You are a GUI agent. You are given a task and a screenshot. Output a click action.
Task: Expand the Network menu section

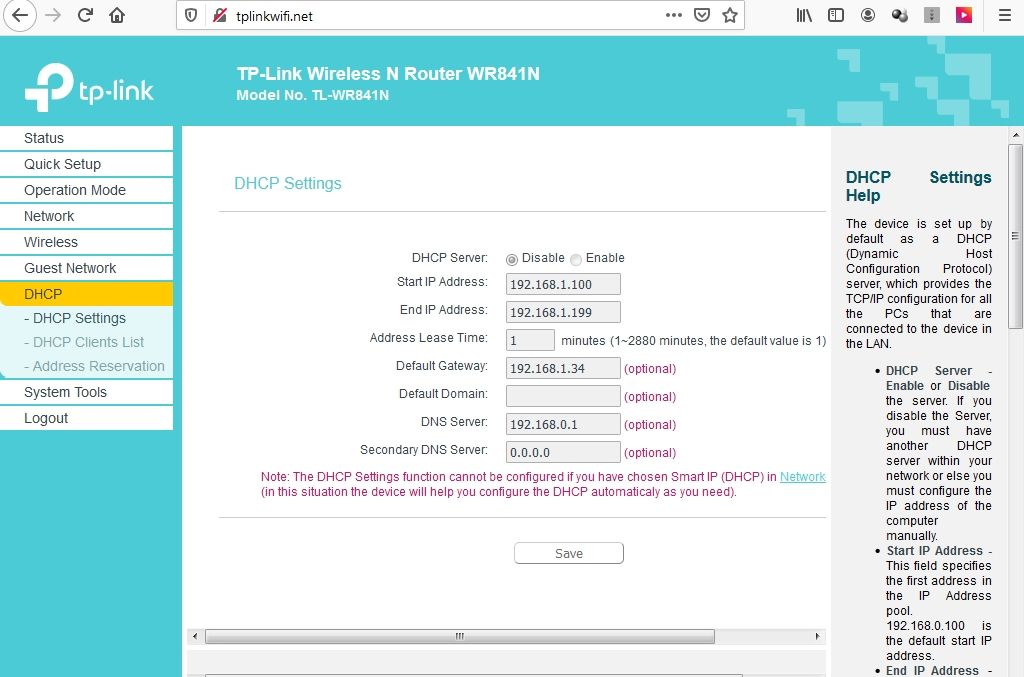[86, 216]
